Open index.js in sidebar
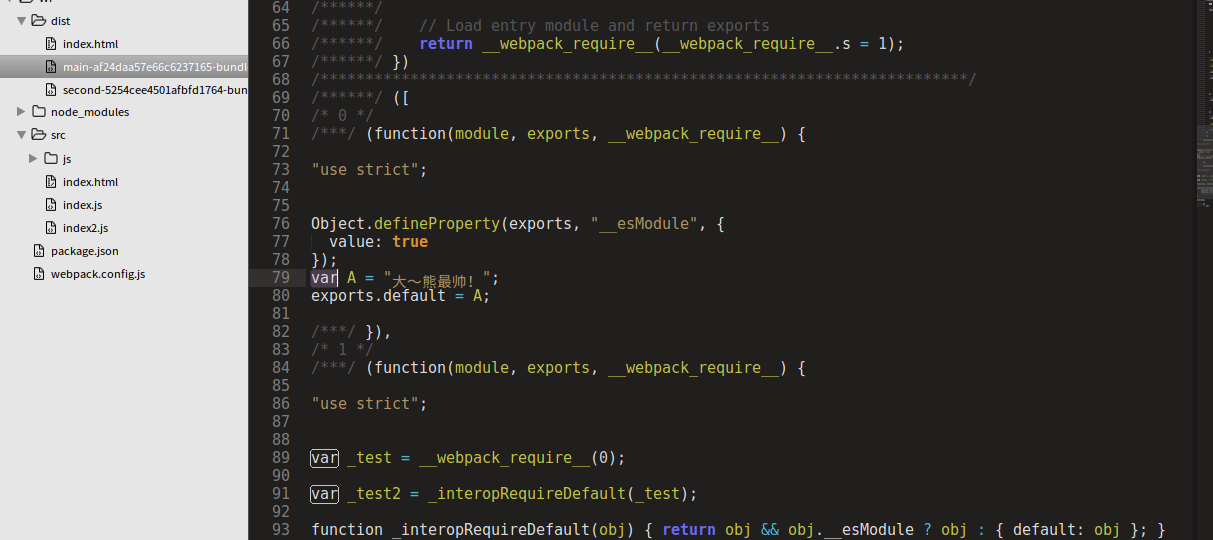This screenshot has height=540, width=1213. click(x=82, y=204)
